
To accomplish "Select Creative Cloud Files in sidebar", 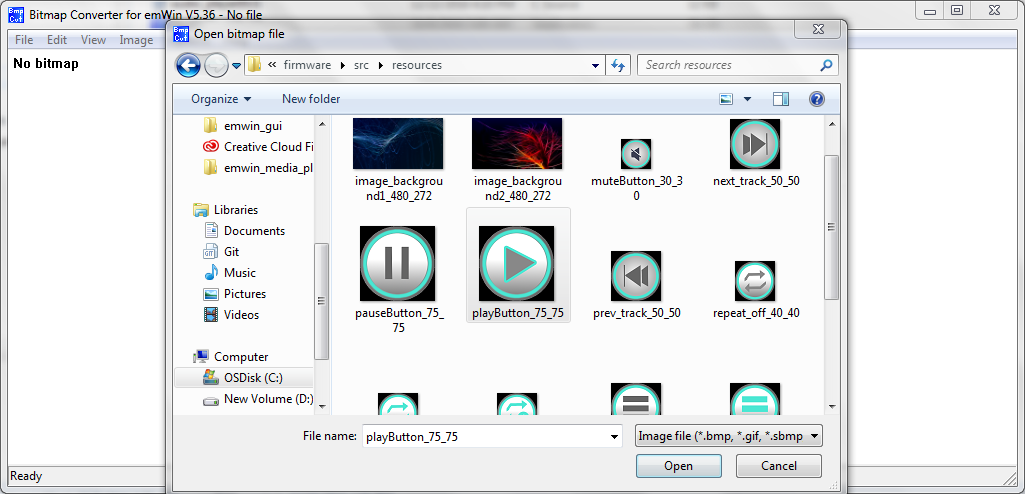I will point(258,146).
